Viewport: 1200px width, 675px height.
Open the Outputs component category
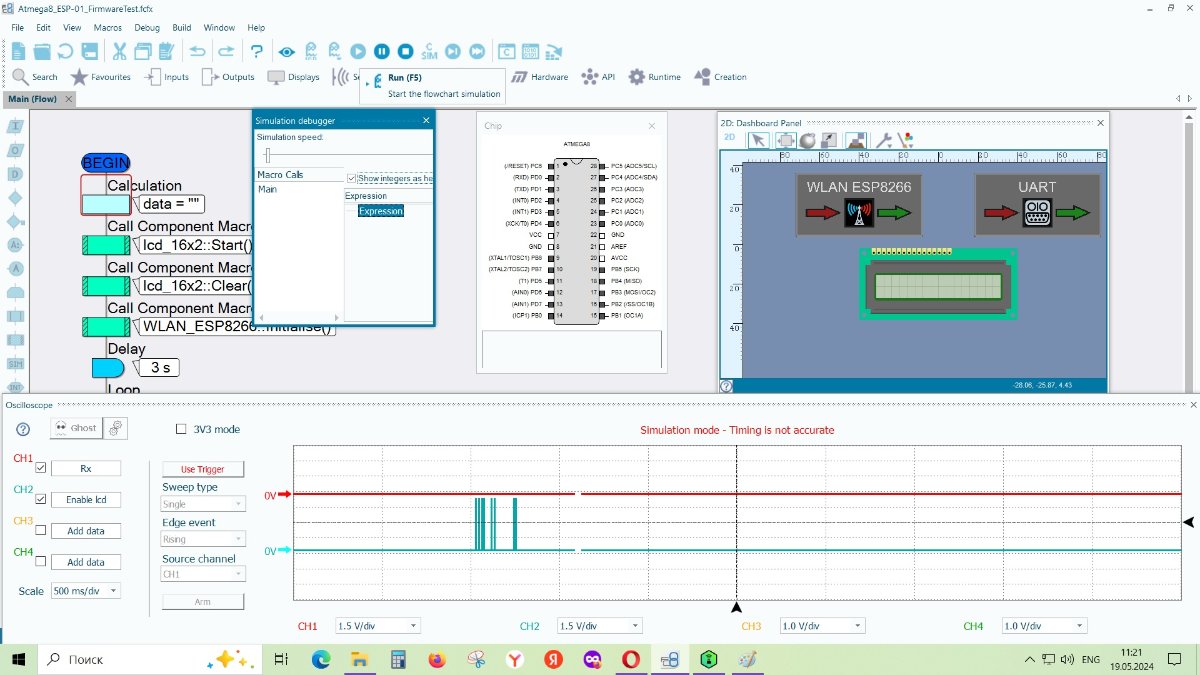pos(227,77)
